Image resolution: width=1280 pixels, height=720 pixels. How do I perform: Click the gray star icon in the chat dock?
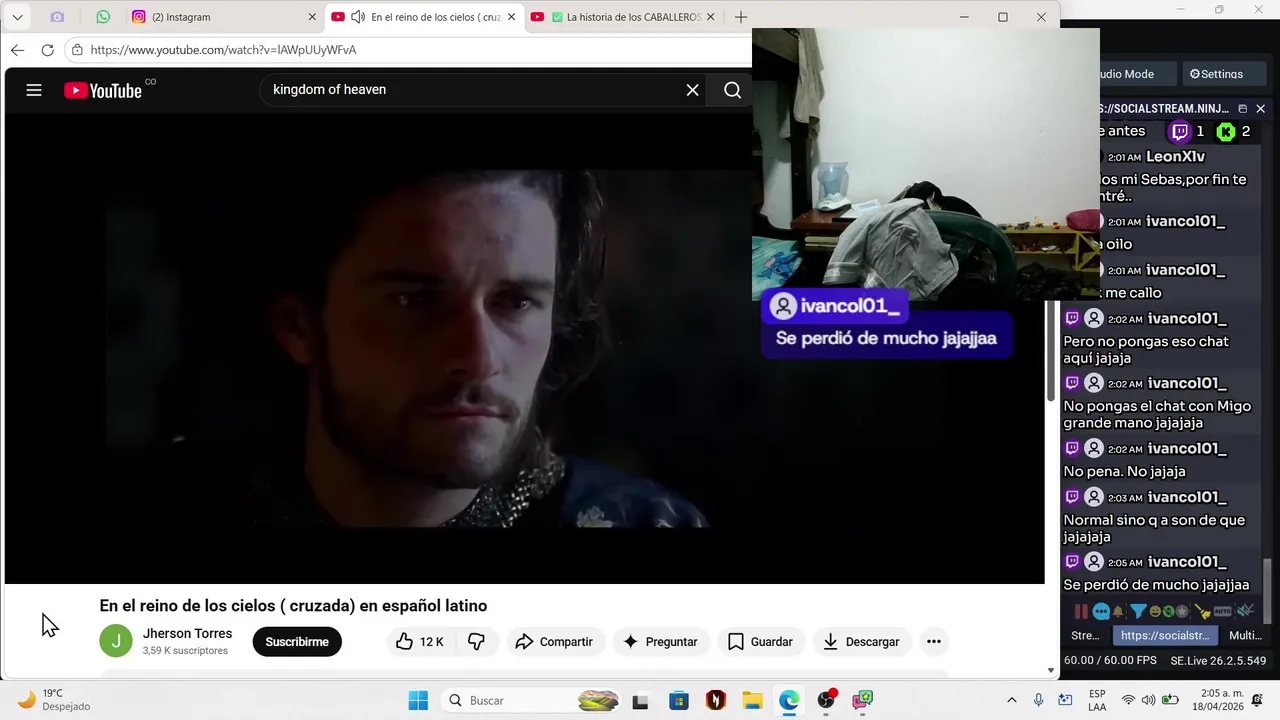tap(1182, 611)
